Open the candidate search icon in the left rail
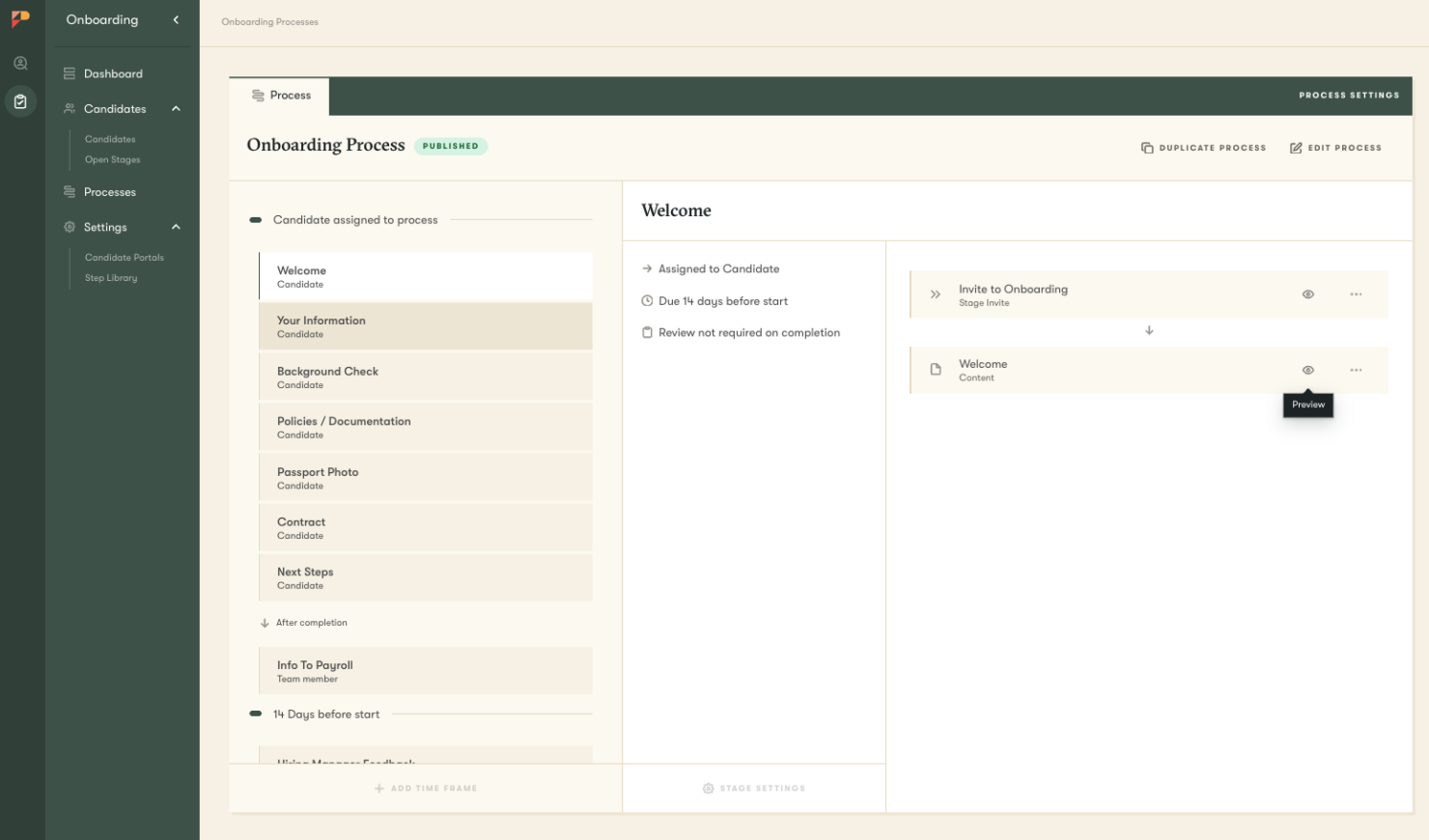This screenshot has height=840, width=1429. 20,63
